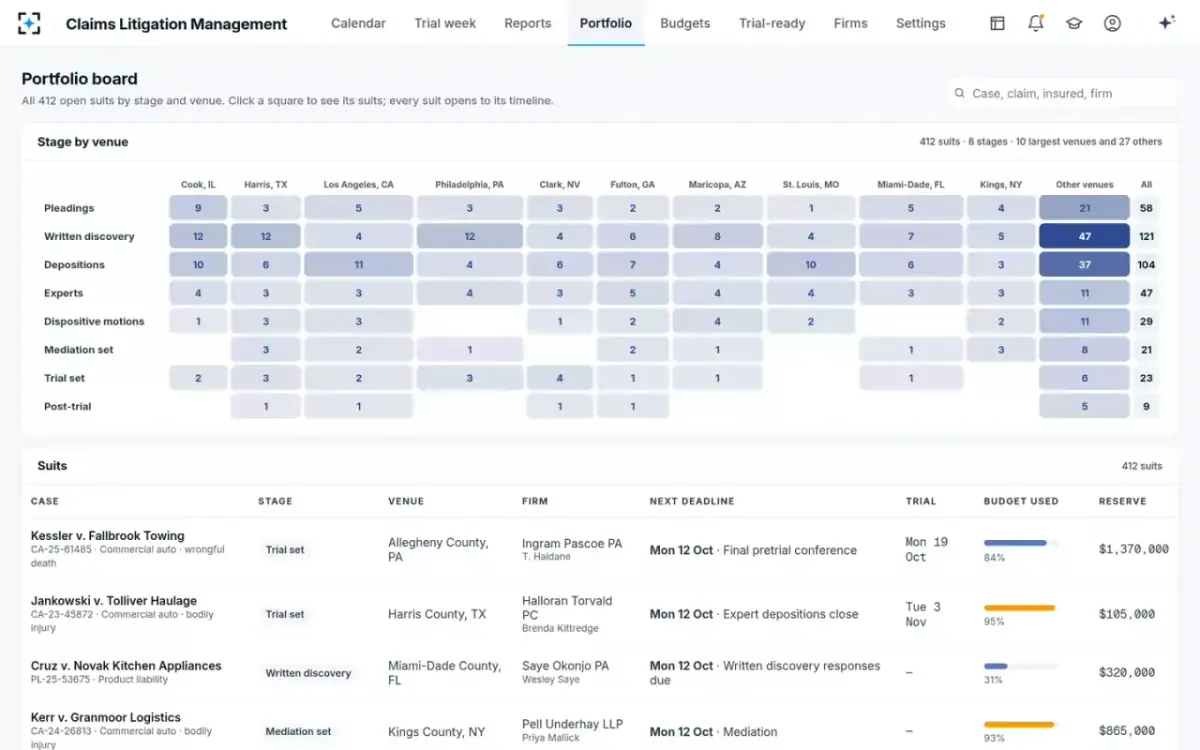Open Maricopa, AZ Written discovery square showing 8

click(717, 236)
